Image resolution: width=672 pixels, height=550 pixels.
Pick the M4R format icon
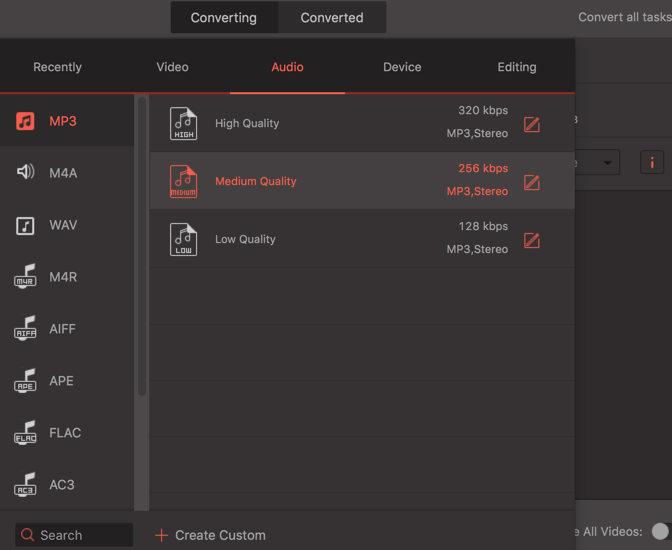[25, 277]
